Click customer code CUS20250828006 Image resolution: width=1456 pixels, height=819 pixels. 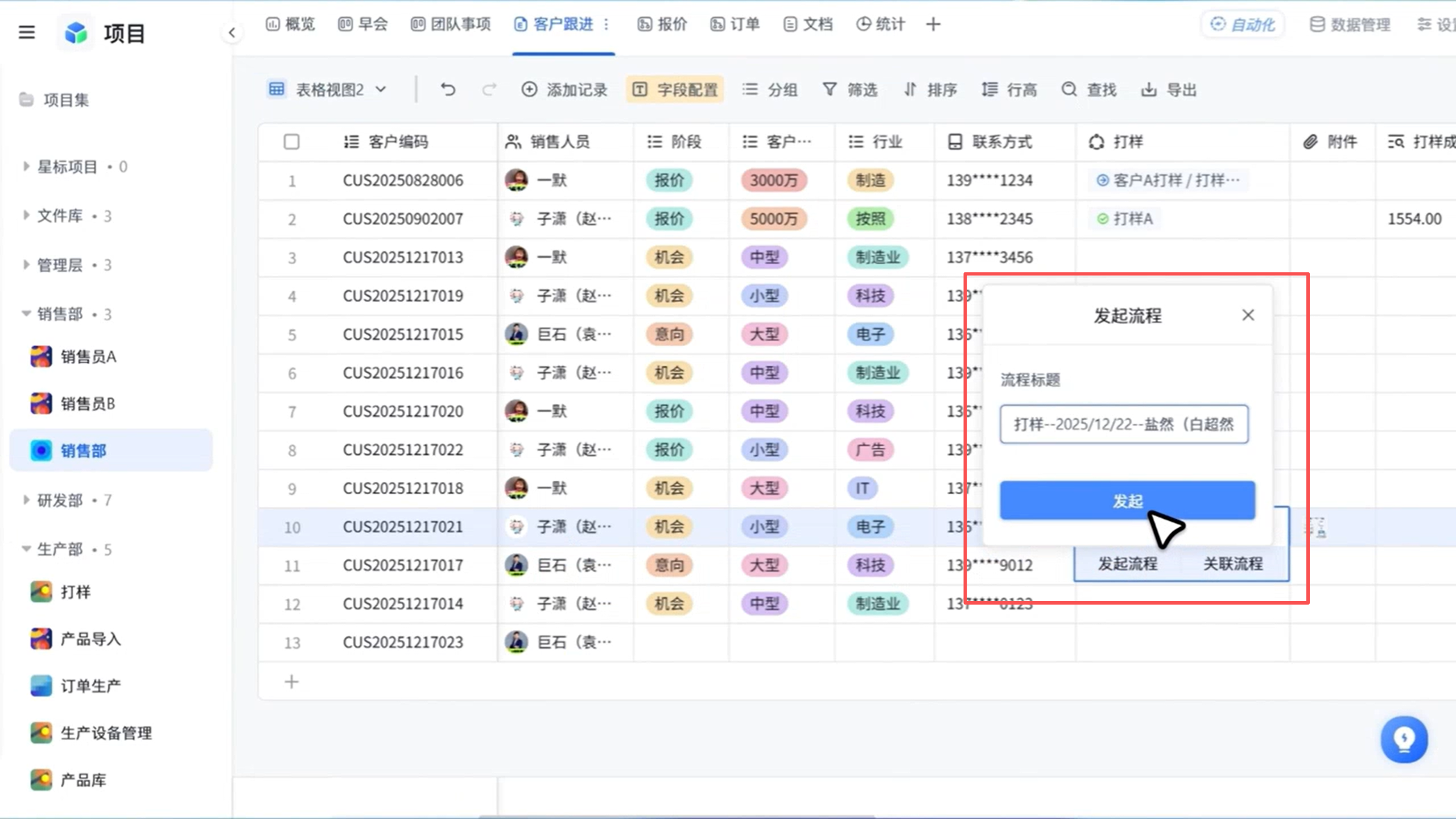[x=403, y=180]
